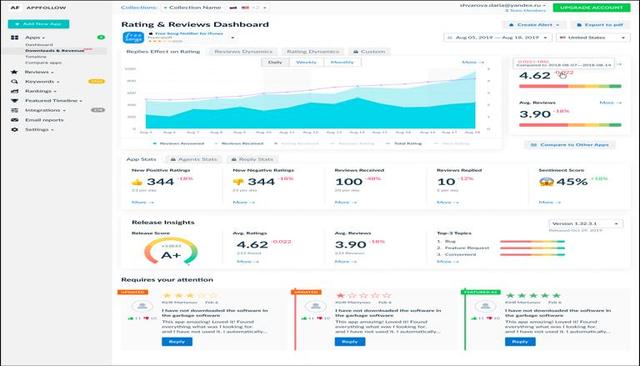Switch to Reply Stats tab

pyautogui.click(x=253, y=160)
